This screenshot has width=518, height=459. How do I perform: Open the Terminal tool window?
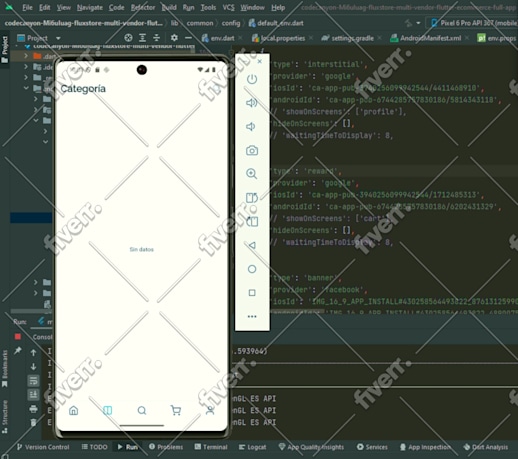point(211,447)
